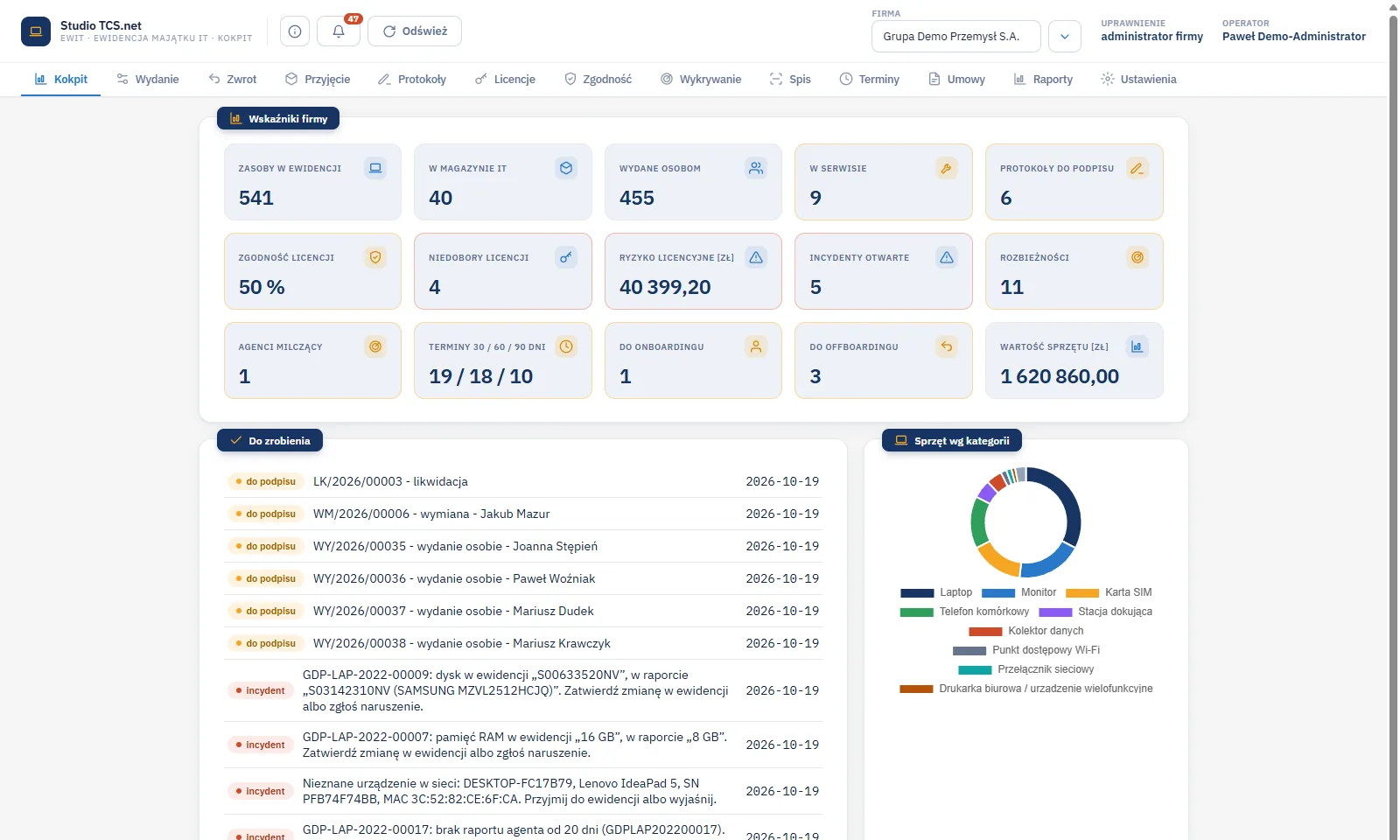
Task: Open the Ustawienia tab
Action: [1138, 79]
